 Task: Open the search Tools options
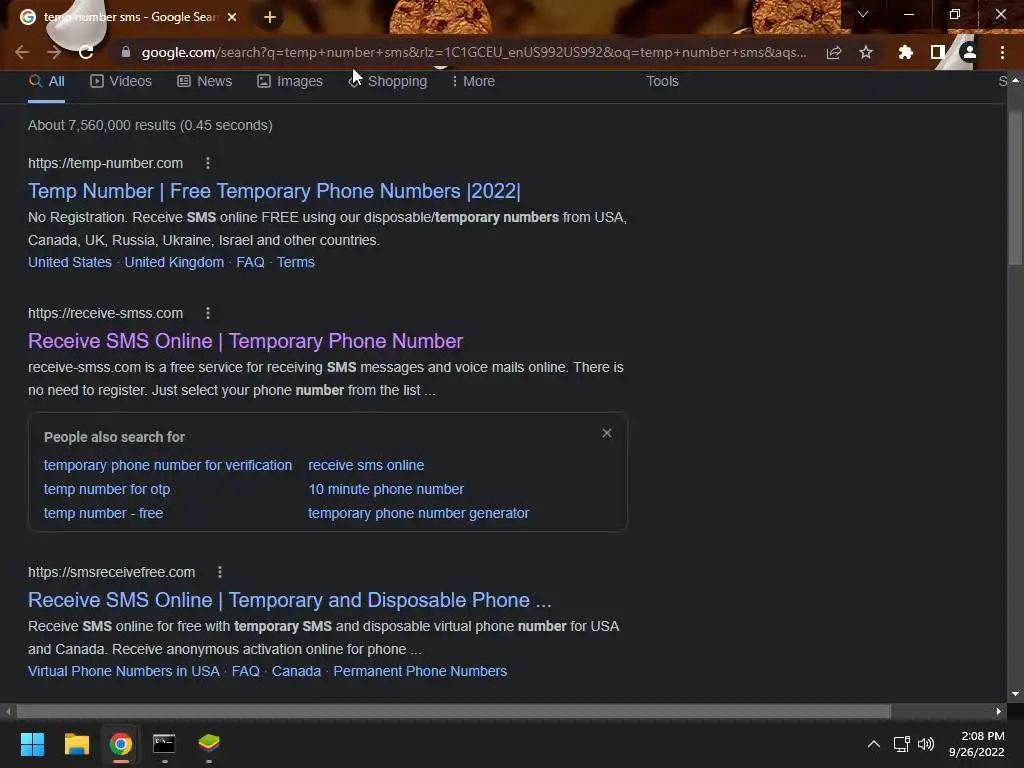point(662,81)
